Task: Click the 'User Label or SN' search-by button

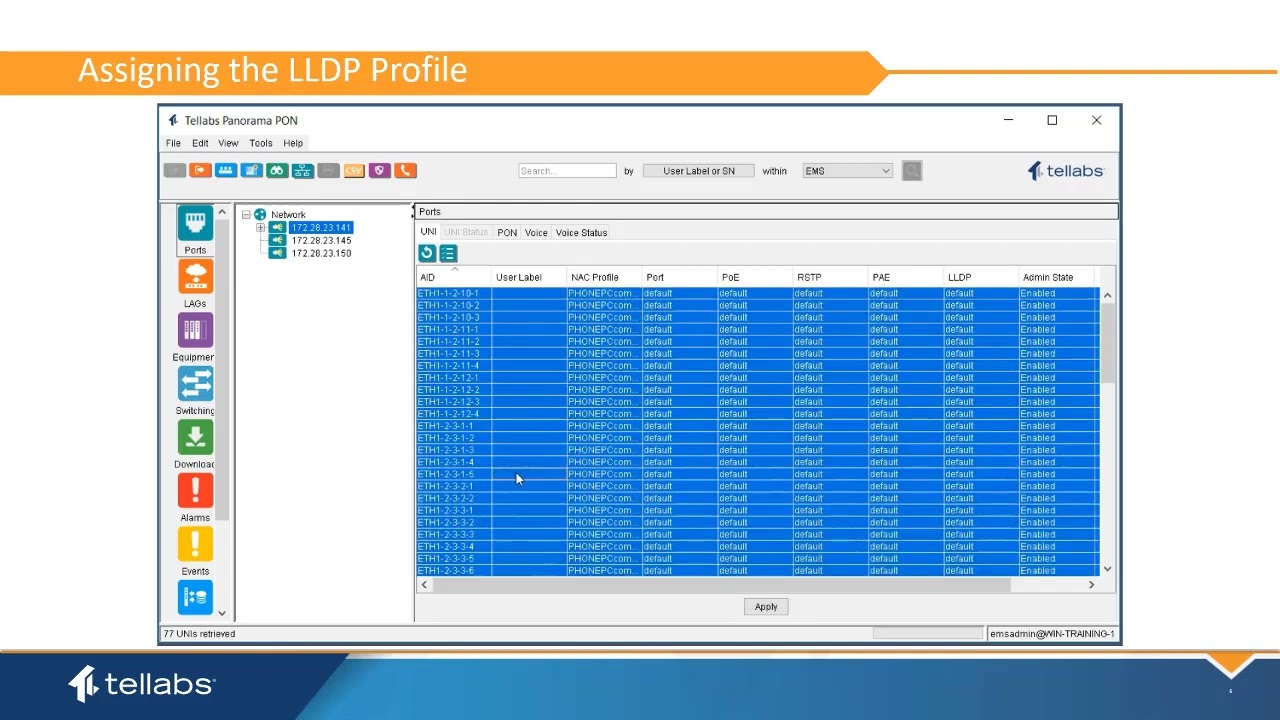Action: point(698,171)
